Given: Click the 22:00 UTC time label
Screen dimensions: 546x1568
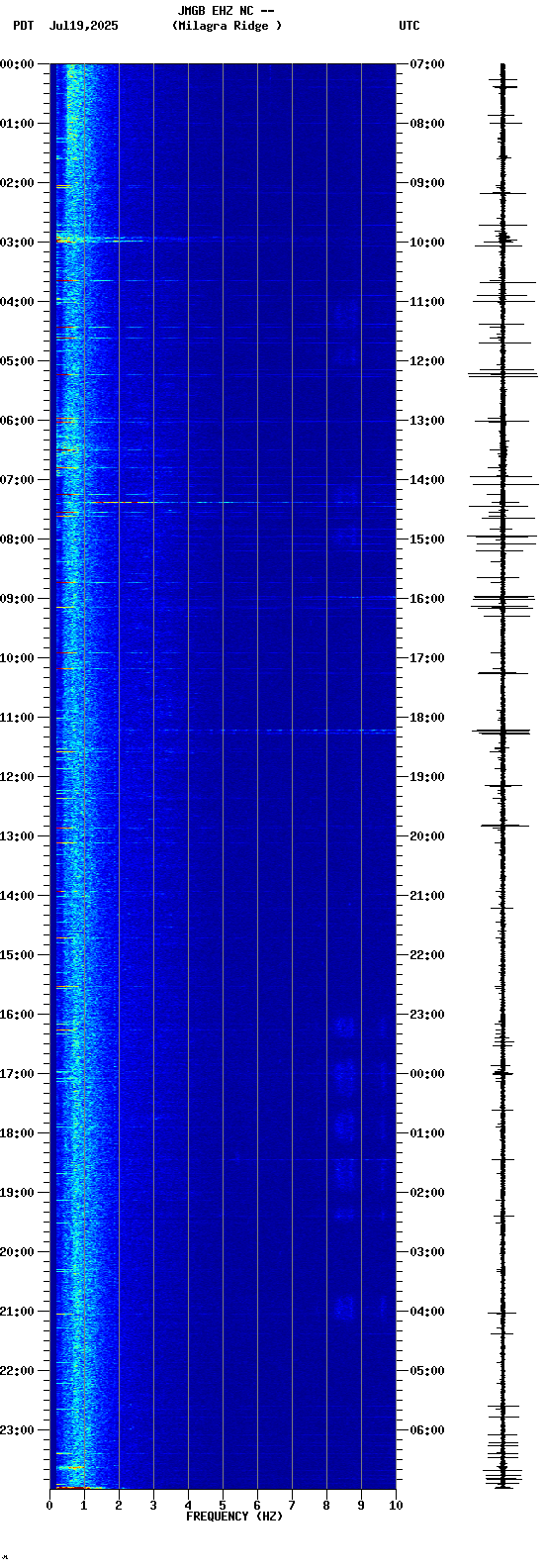Looking at the screenshot, I should (426, 955).
